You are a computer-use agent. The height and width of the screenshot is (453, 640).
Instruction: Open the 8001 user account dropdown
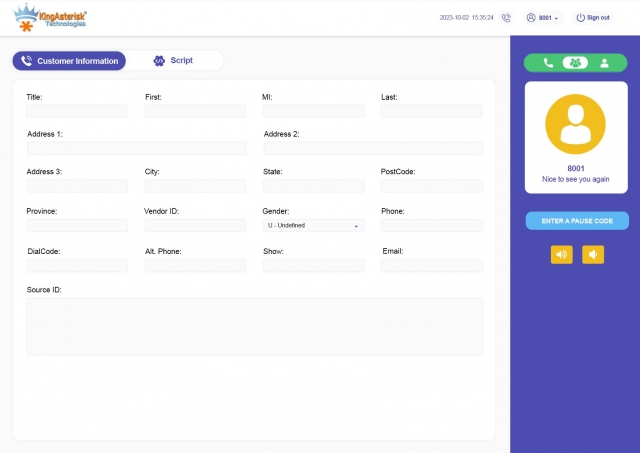(x=543, y=18)
